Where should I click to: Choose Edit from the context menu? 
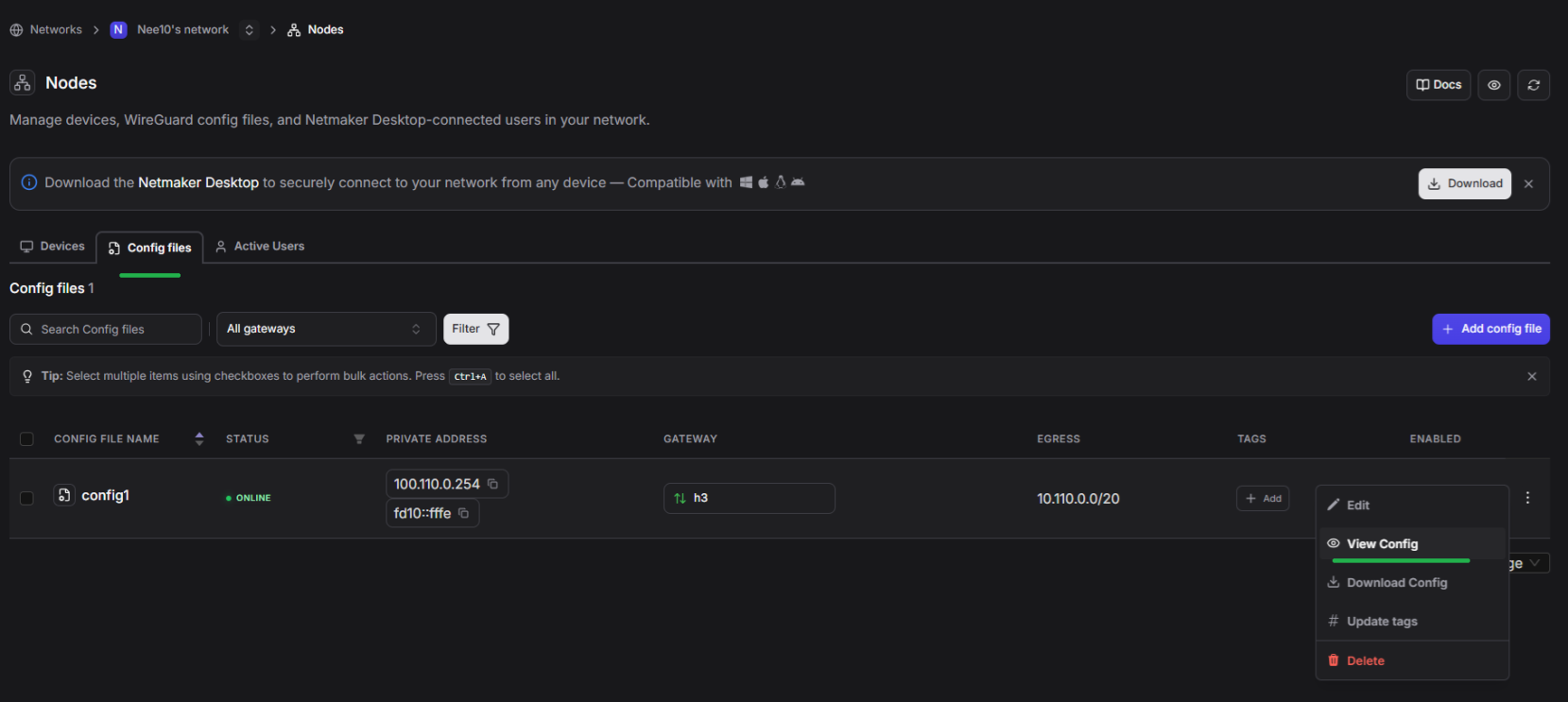(1412, 505)
